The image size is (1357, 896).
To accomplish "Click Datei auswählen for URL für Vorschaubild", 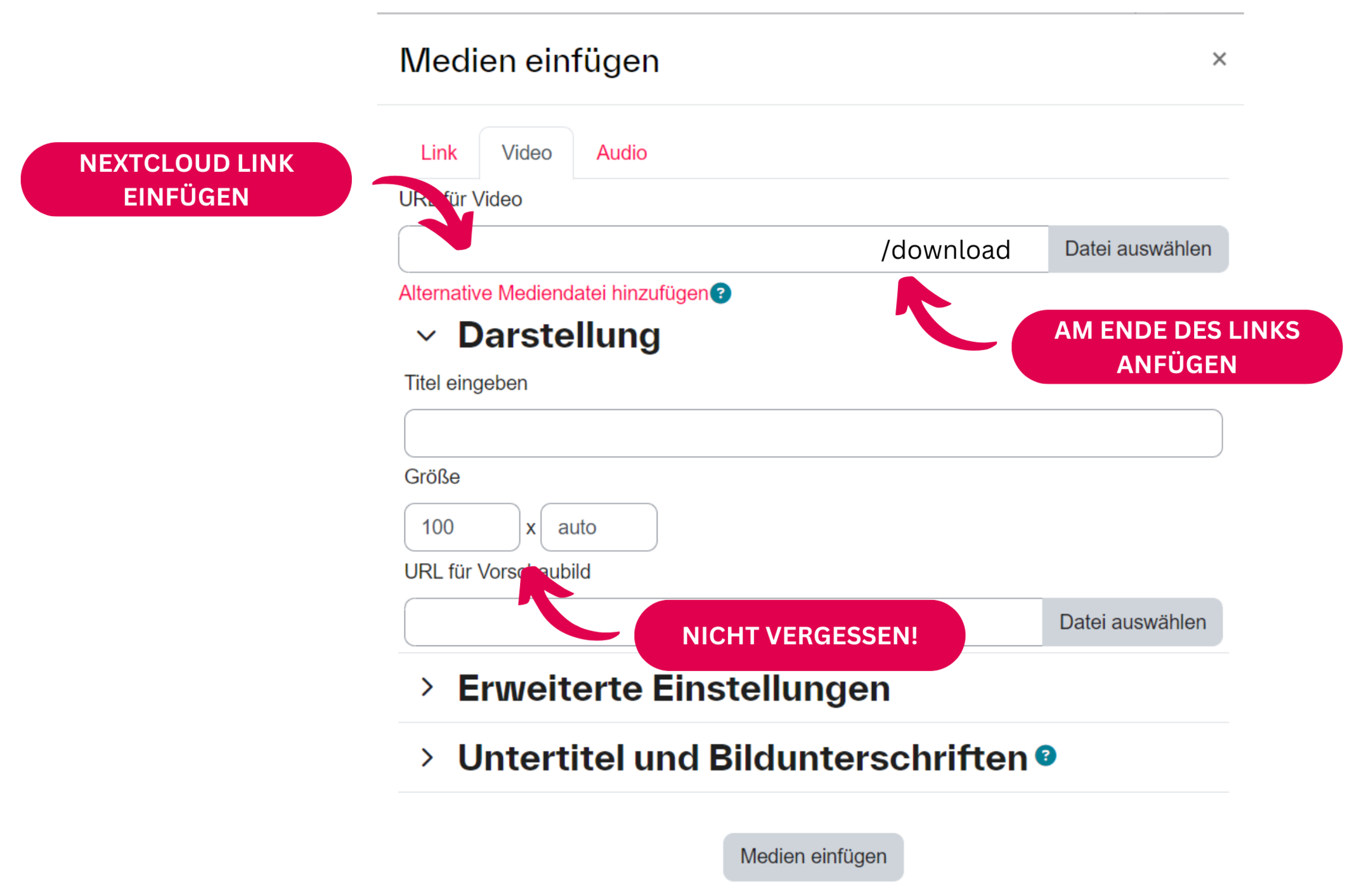I will pyautogui.click(x=1133, y=621).
